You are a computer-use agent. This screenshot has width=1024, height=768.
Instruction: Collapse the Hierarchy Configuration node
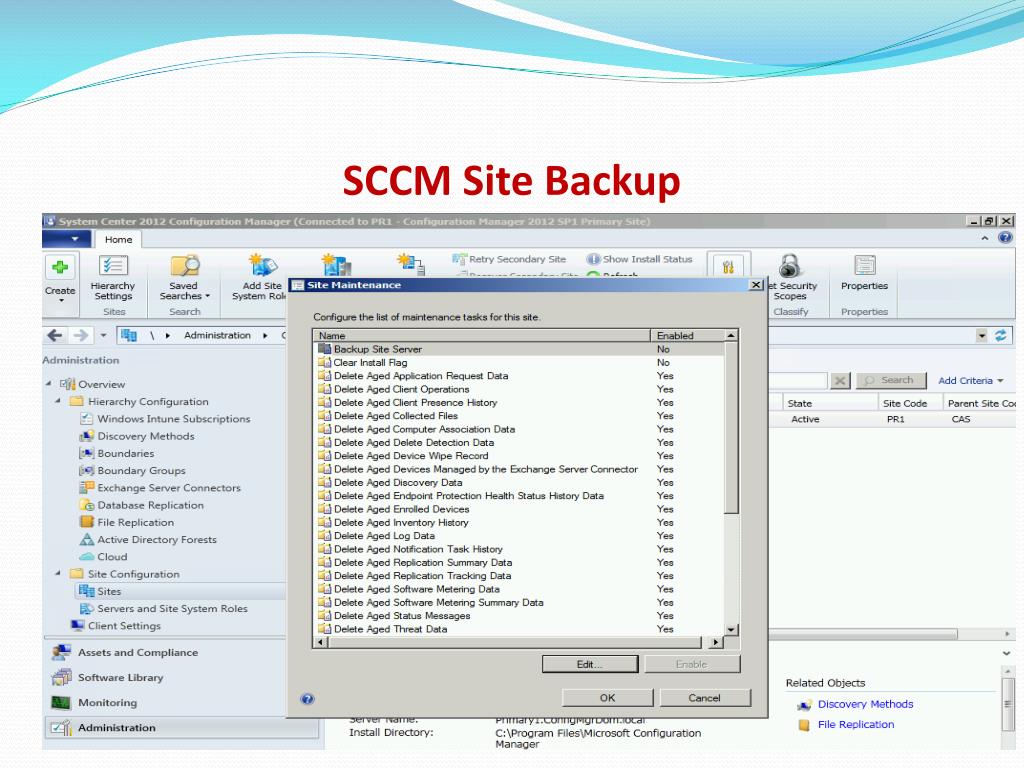[x=58, y=401]
